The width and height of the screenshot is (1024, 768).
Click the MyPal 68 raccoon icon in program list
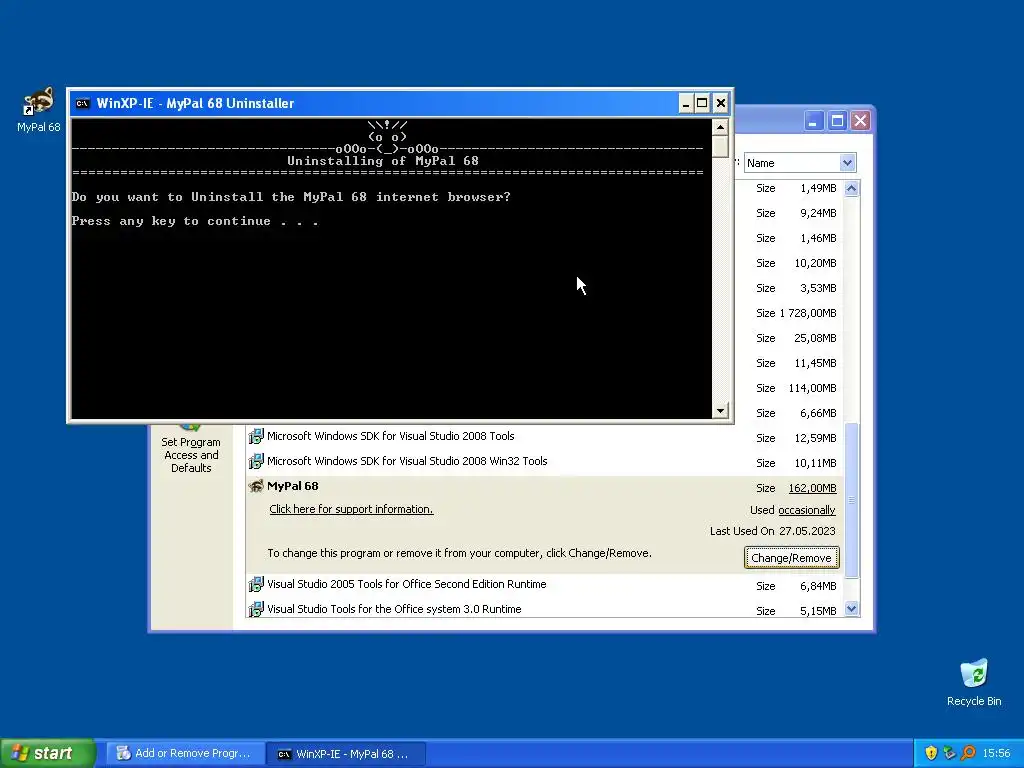tap(256, 486)
